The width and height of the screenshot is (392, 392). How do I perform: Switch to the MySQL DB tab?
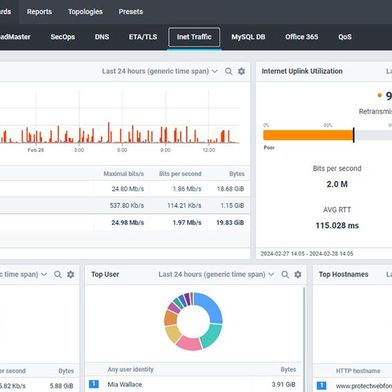coord(248,37)
